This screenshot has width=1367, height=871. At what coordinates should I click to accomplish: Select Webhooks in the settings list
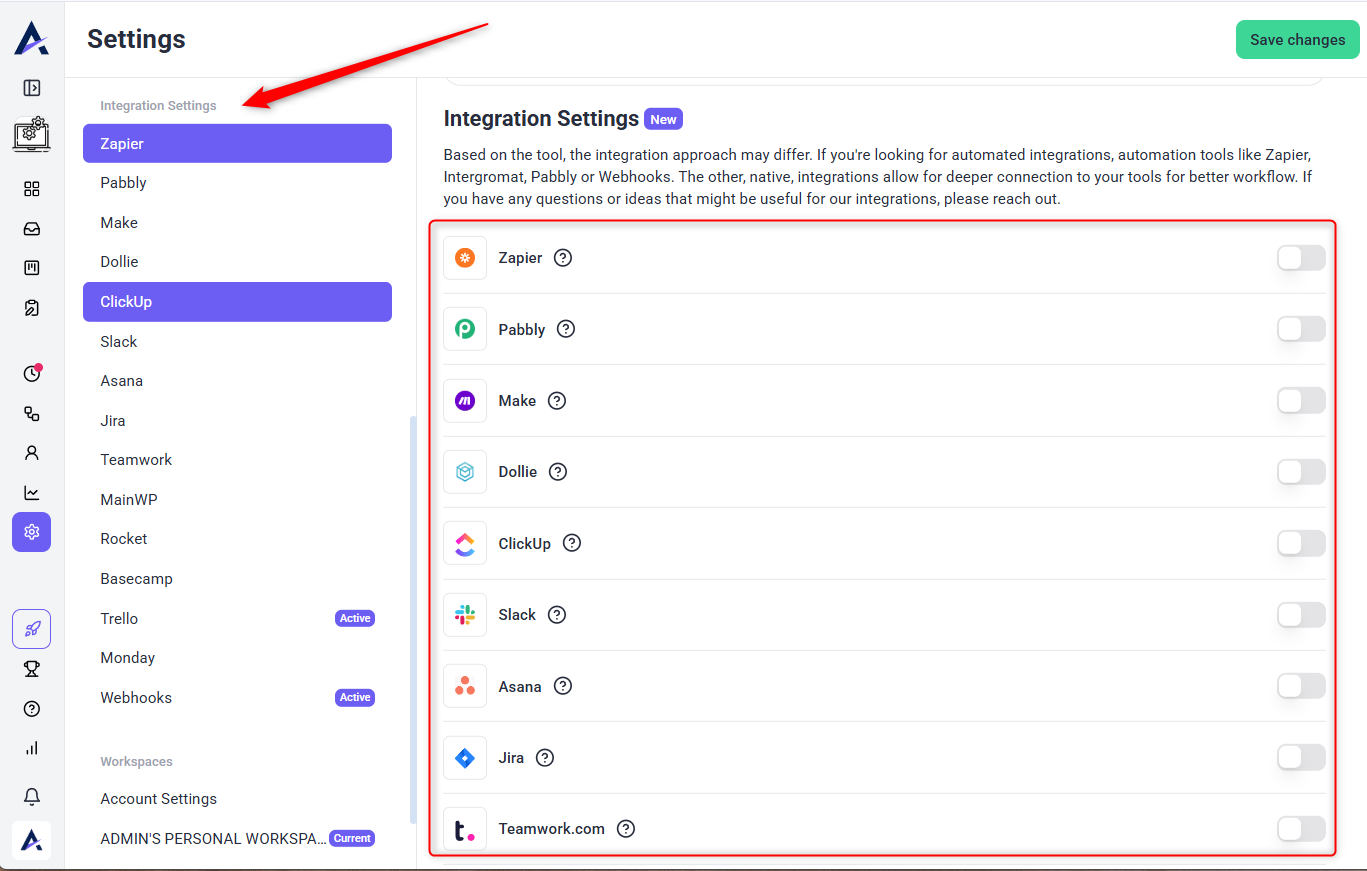click(x=136, y=698)
